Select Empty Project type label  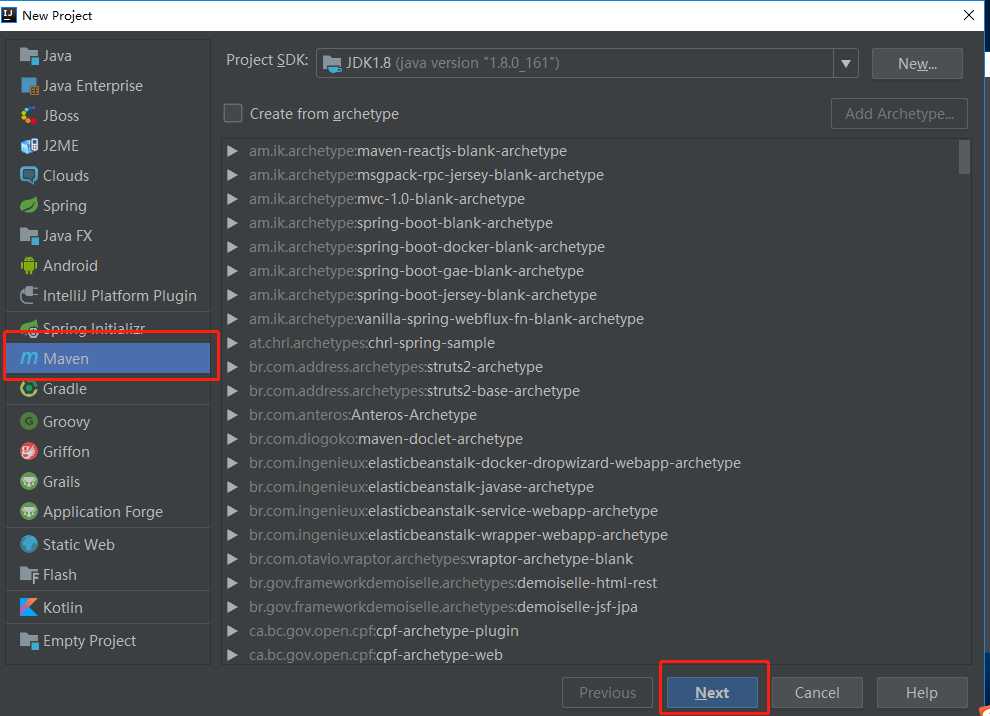coord(90,641)
